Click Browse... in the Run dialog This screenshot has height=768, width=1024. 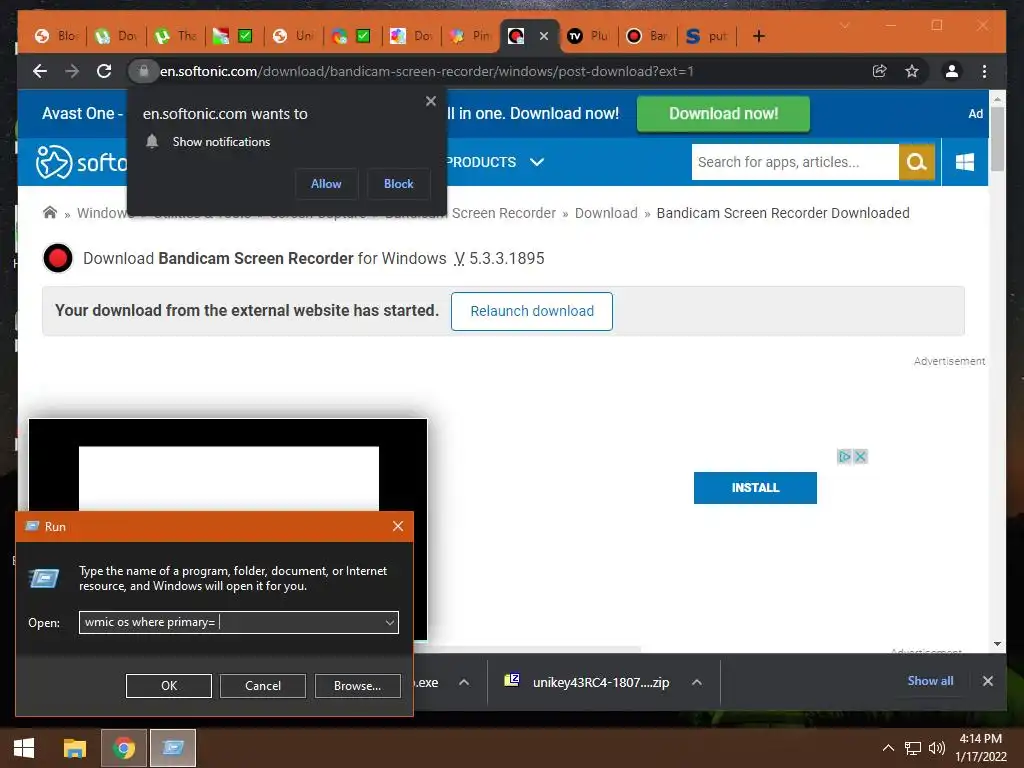click(357, 686)
